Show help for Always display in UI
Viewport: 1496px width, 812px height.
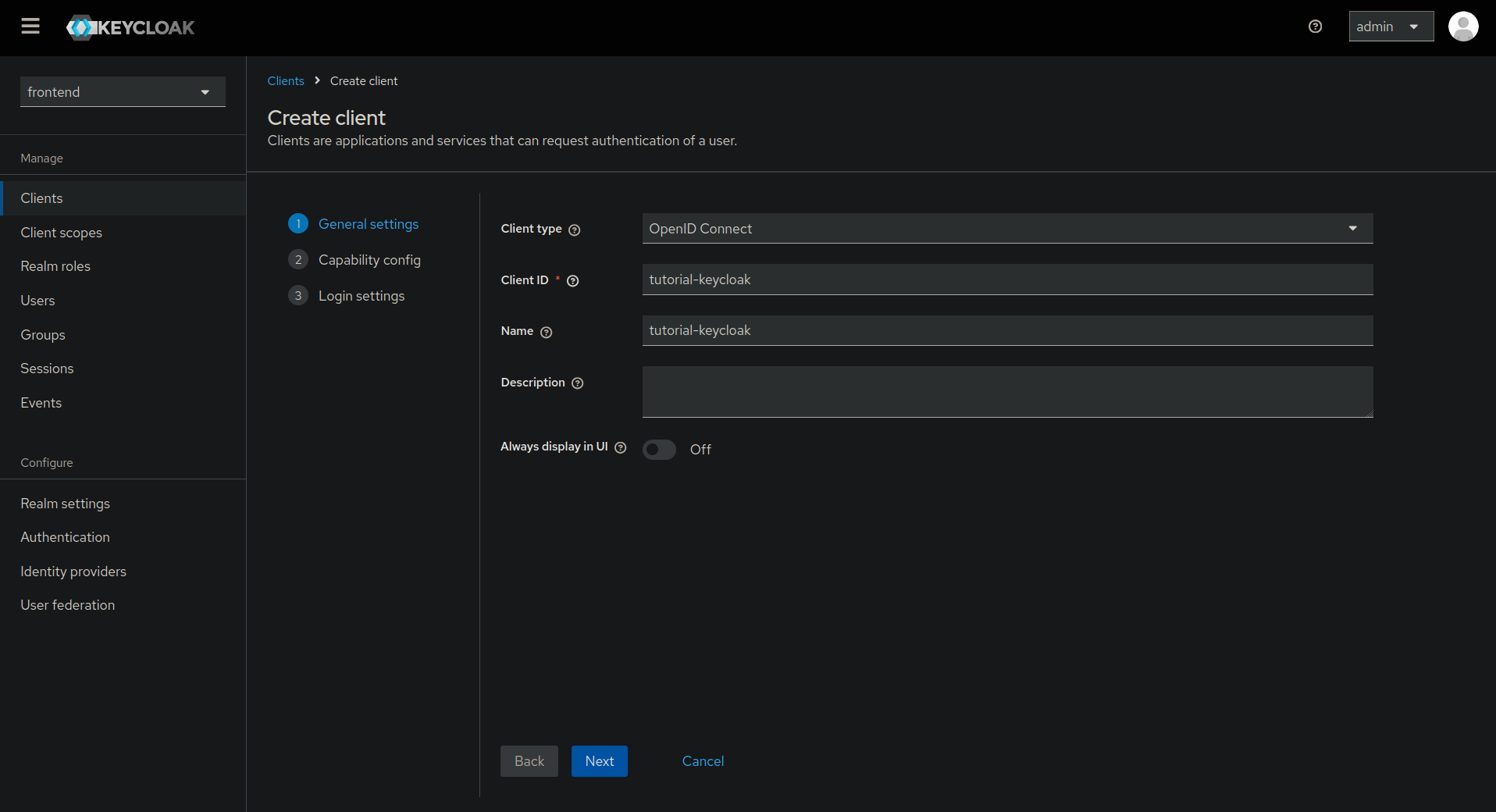point(621,447)
